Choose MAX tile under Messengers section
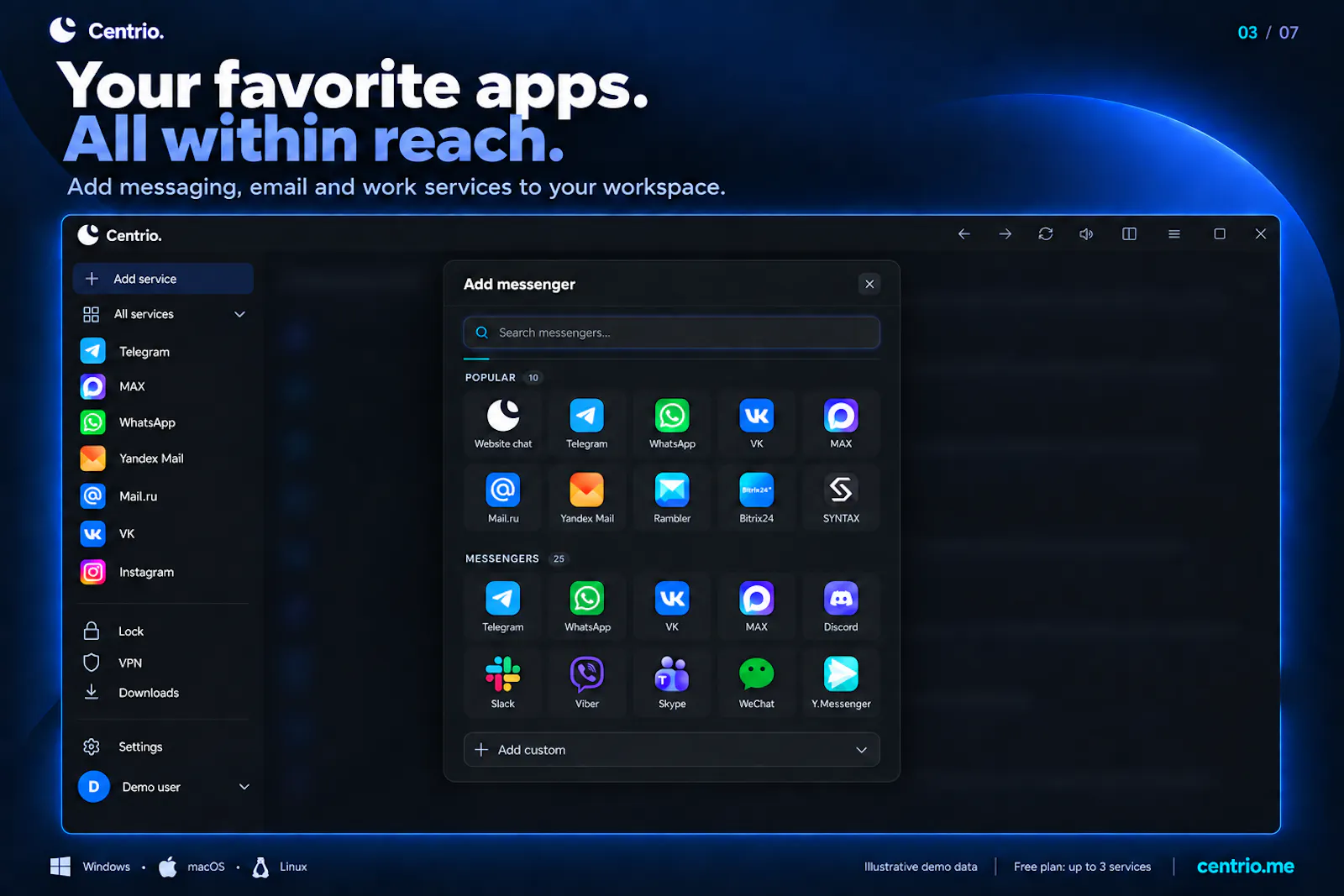This screenshot has height=896, width=1344. coord(757,606)
